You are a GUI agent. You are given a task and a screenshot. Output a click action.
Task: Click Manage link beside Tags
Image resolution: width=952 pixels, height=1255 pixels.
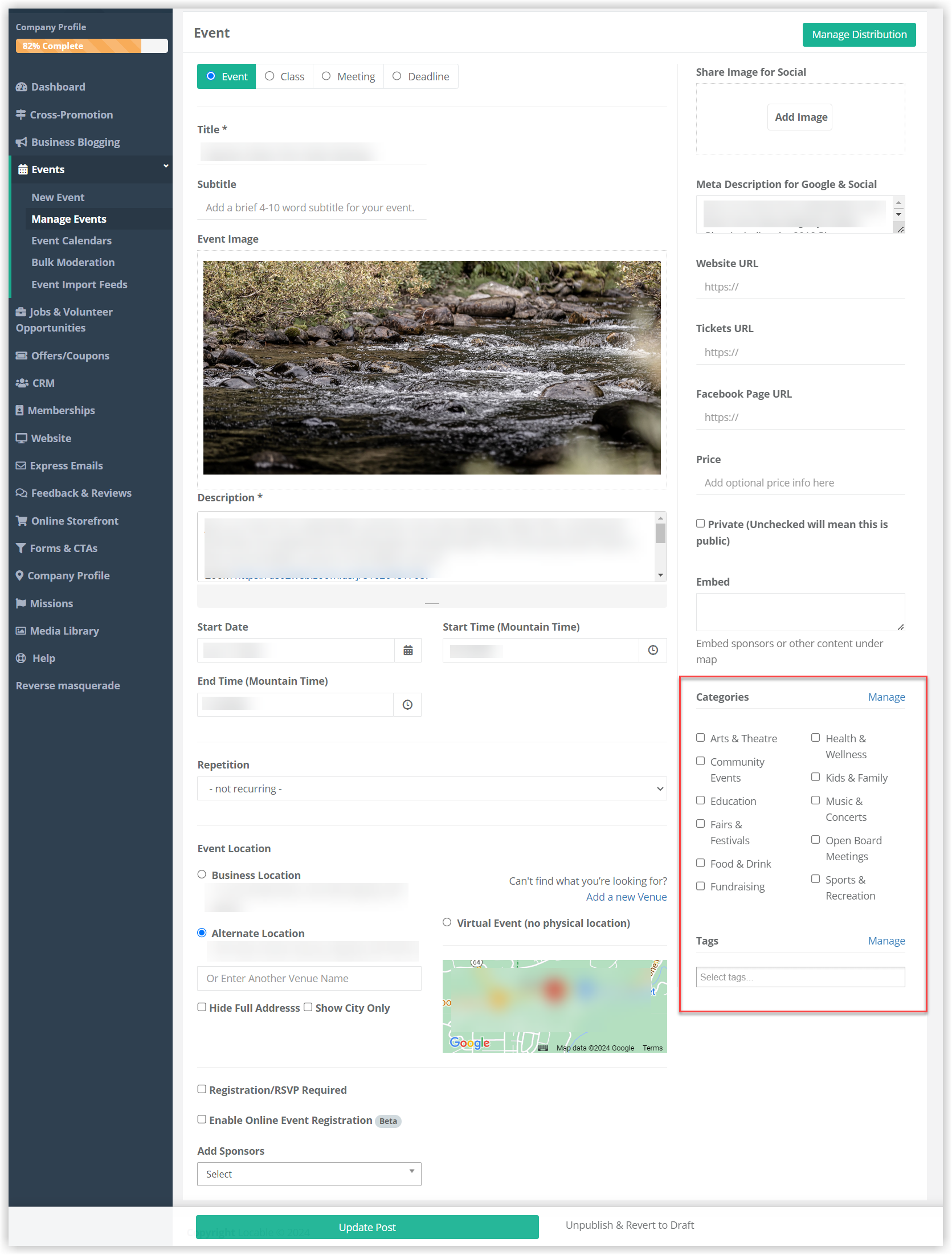pos(886,941)
